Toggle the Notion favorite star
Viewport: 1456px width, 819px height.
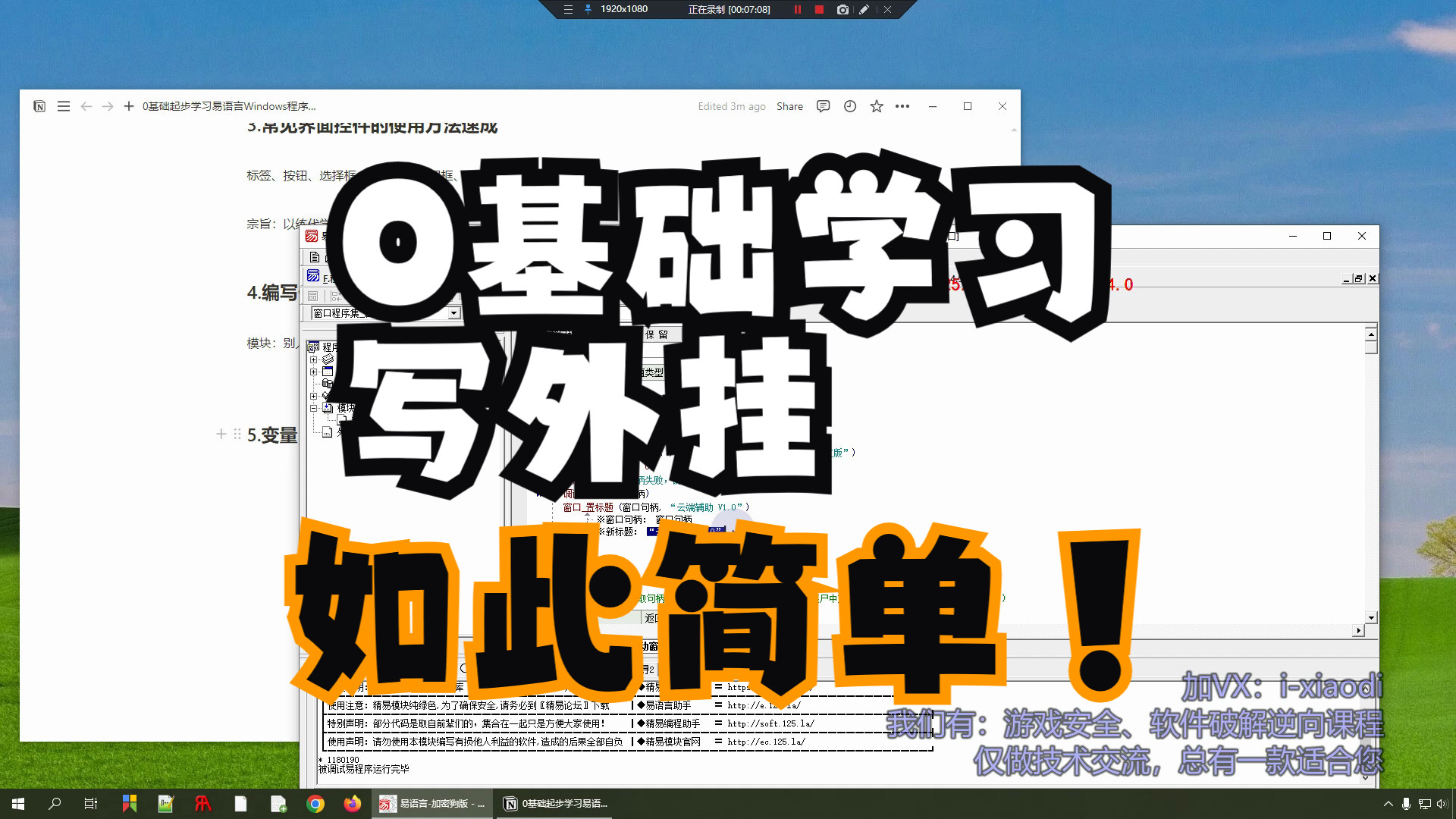[877, 106]
